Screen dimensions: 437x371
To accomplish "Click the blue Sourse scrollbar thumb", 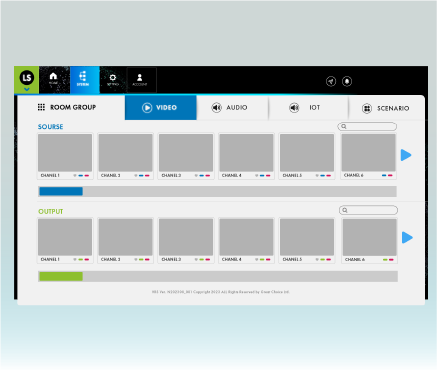I will point(61,191).
